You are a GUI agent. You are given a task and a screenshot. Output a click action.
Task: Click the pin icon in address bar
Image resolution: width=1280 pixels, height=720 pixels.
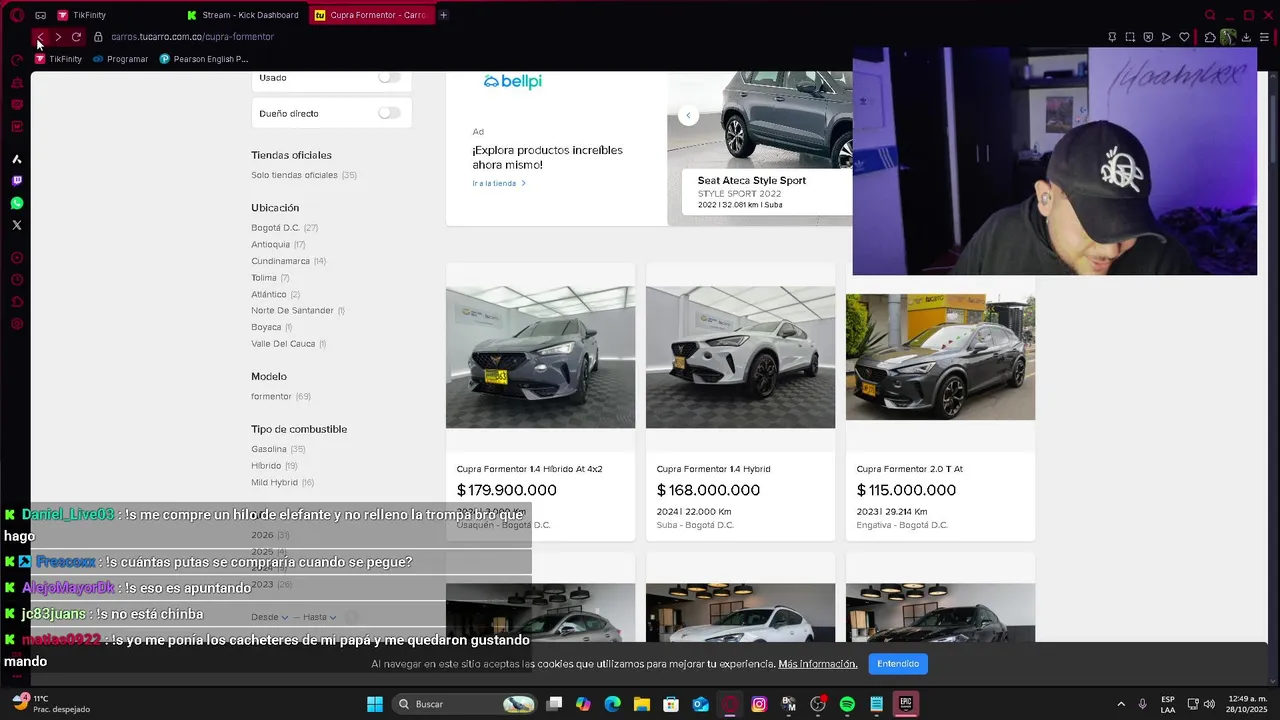coord(1112,37)
